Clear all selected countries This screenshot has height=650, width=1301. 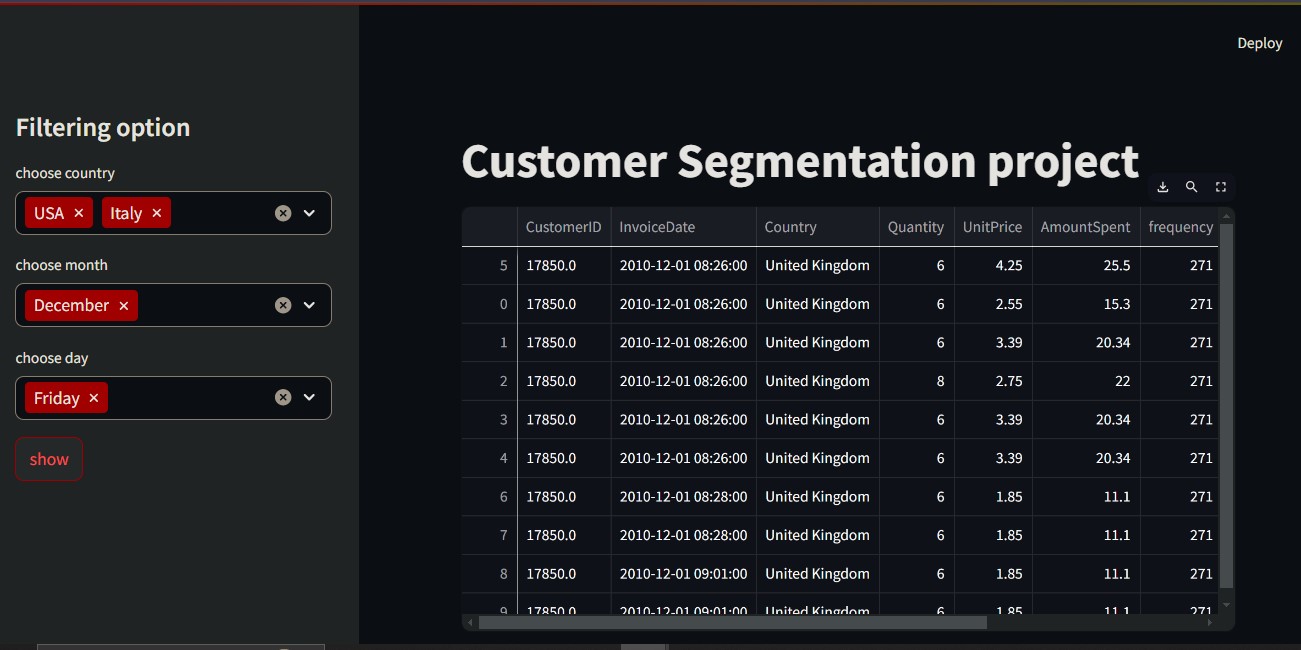tap(283, 213)
